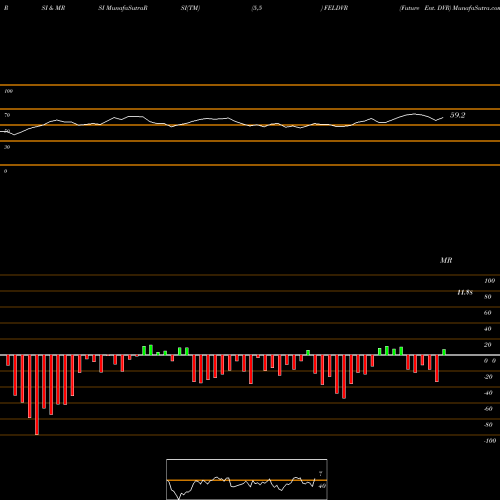500x500 pixels.
Task: Click the RSI axis label 70
Action: [x=7, y=115]
